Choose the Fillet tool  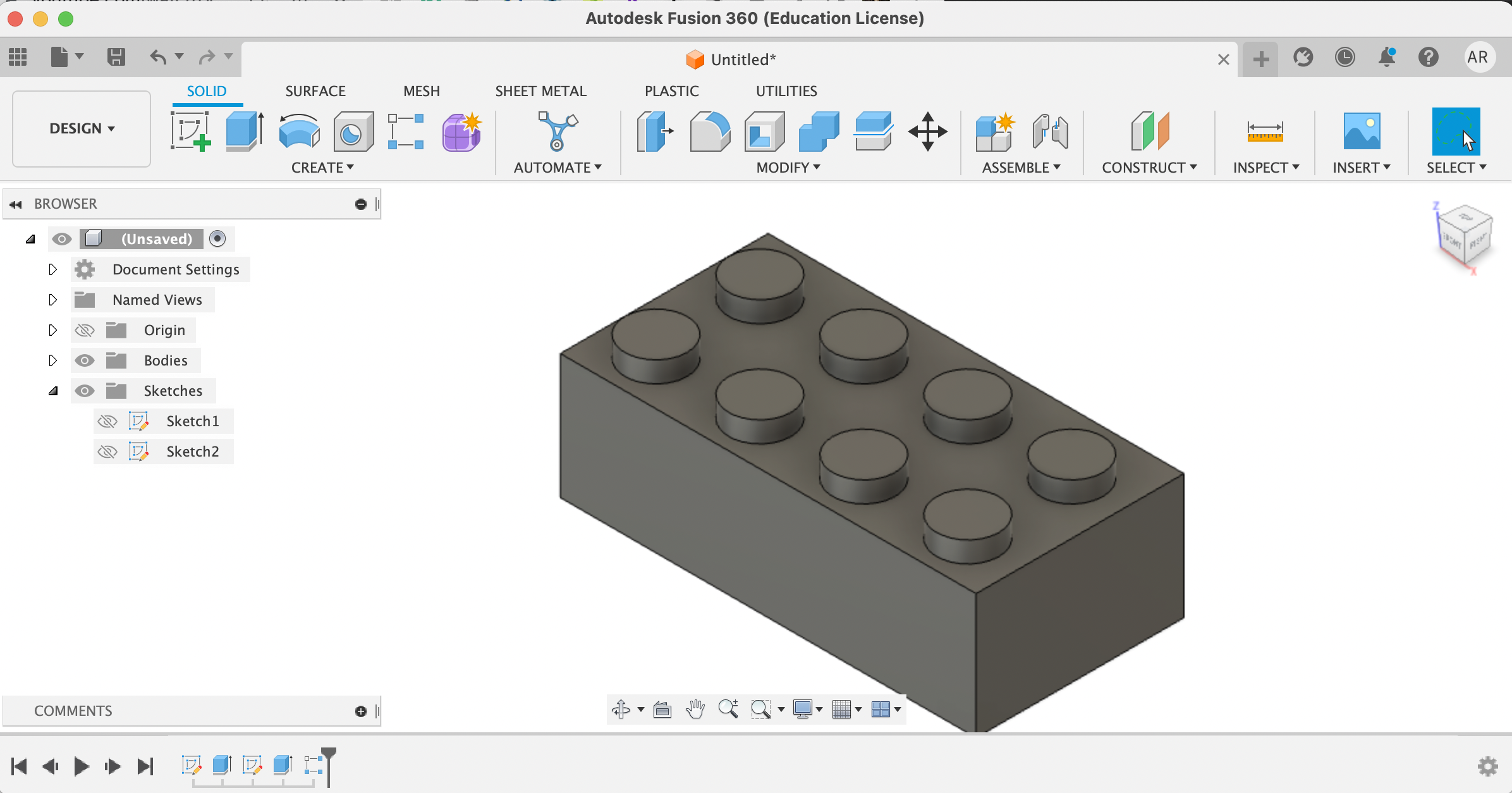[710, 131]
